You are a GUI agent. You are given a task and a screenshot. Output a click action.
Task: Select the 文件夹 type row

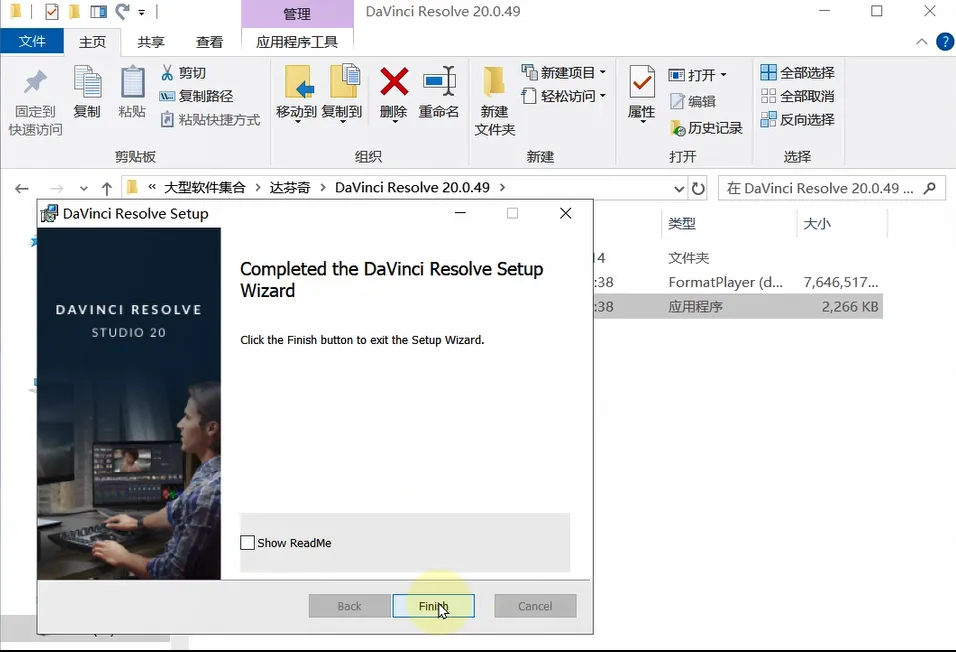coord(738,258)
